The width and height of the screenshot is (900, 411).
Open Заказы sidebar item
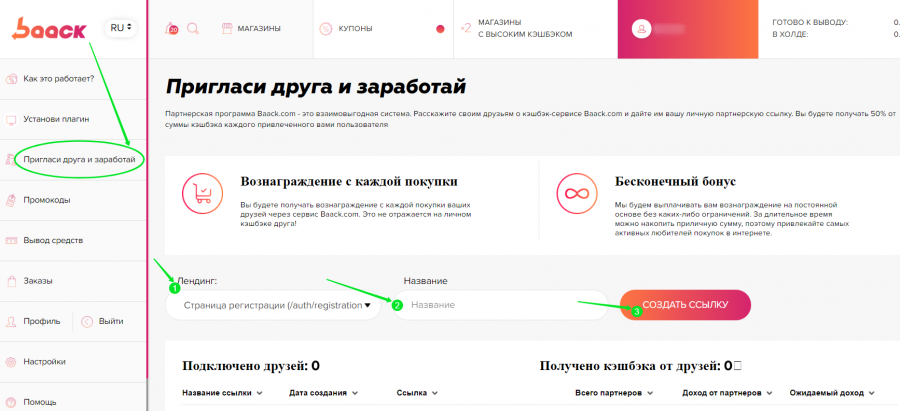point(38,281)
